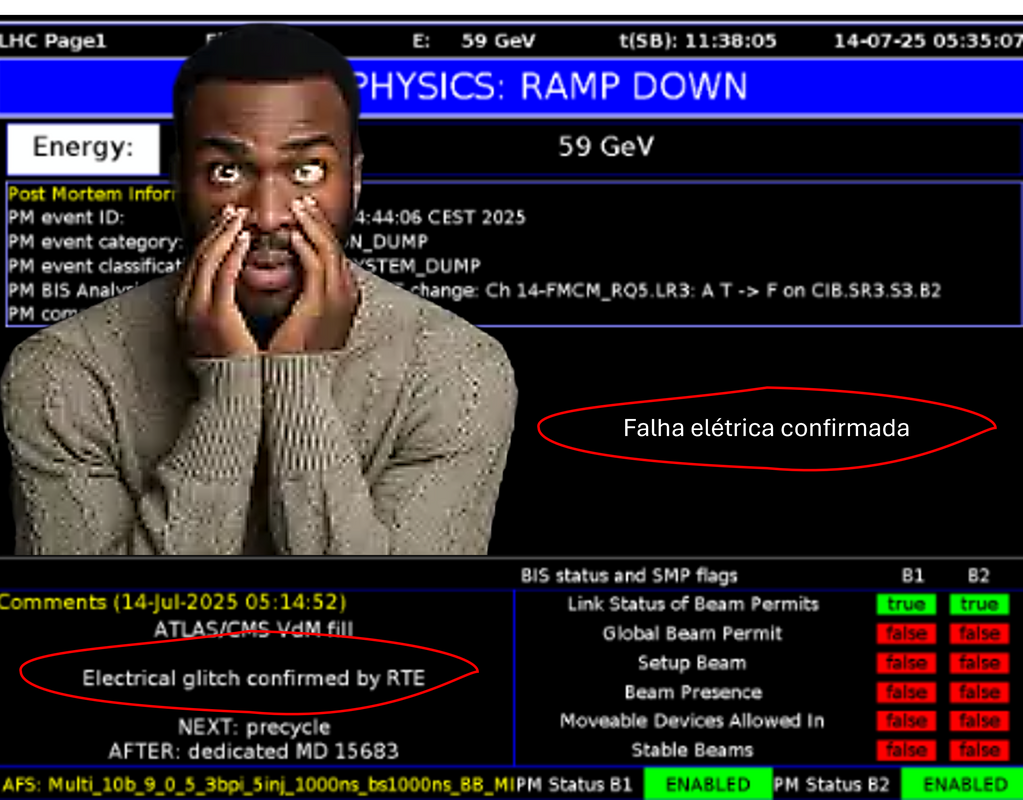Select the PM Status B2 ENABLED box

(963, 784)
